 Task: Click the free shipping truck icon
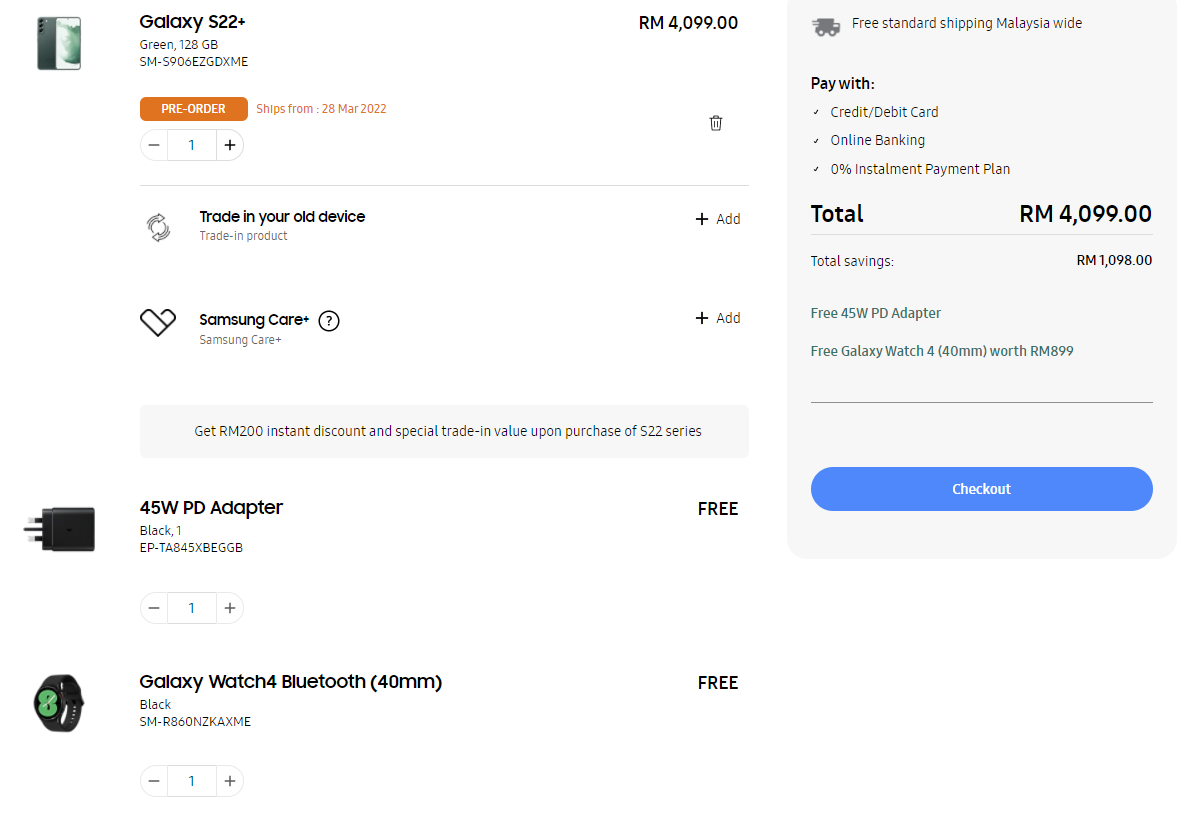tap(826, 27)
